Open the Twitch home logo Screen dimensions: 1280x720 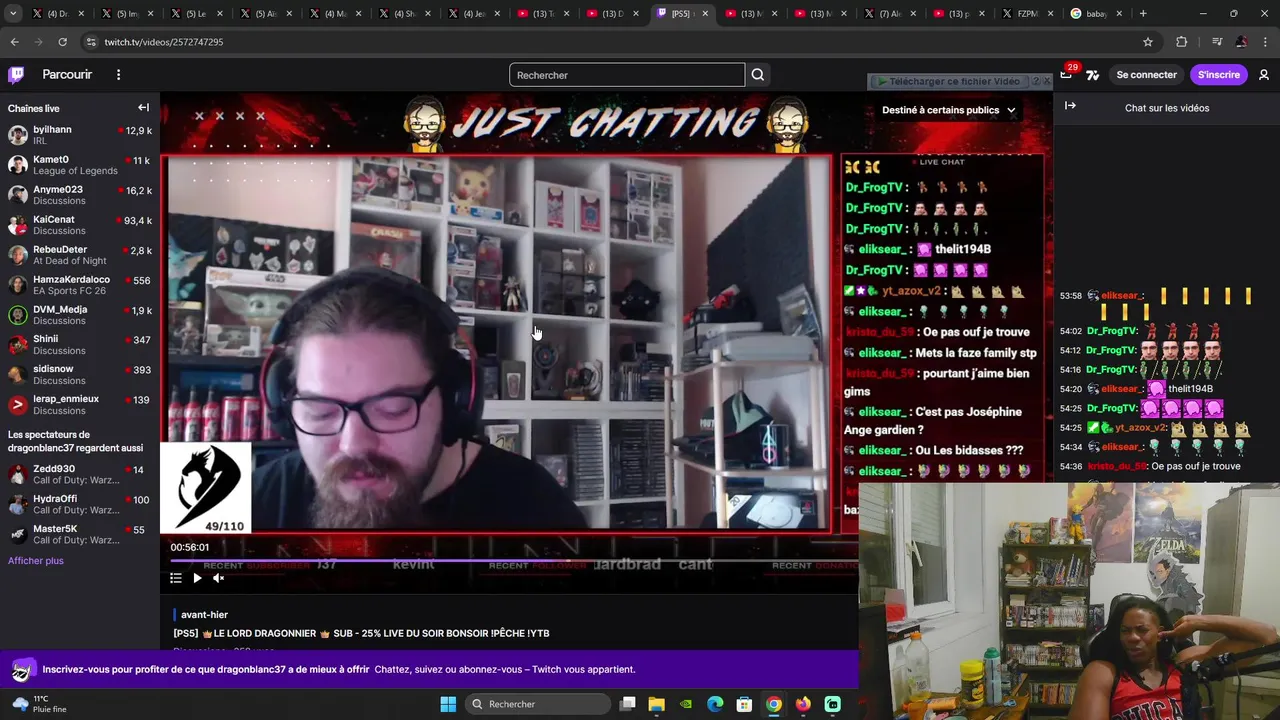[x=16, y=75]
